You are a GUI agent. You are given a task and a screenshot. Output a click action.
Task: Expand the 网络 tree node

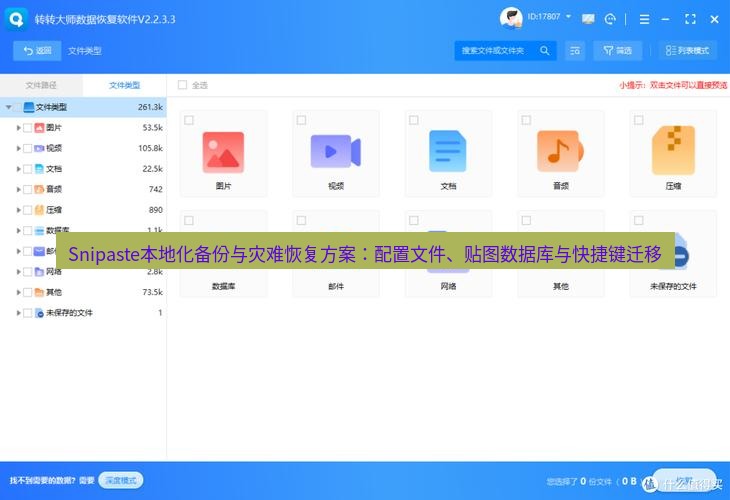[18, 271]
